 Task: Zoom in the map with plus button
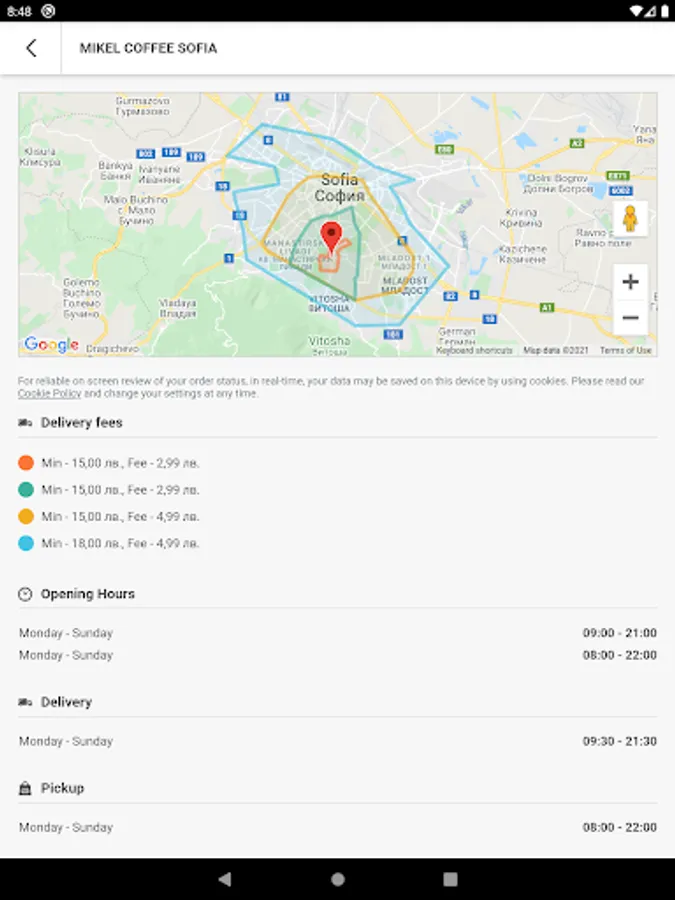pyautogui.click(x=630, y=282)
